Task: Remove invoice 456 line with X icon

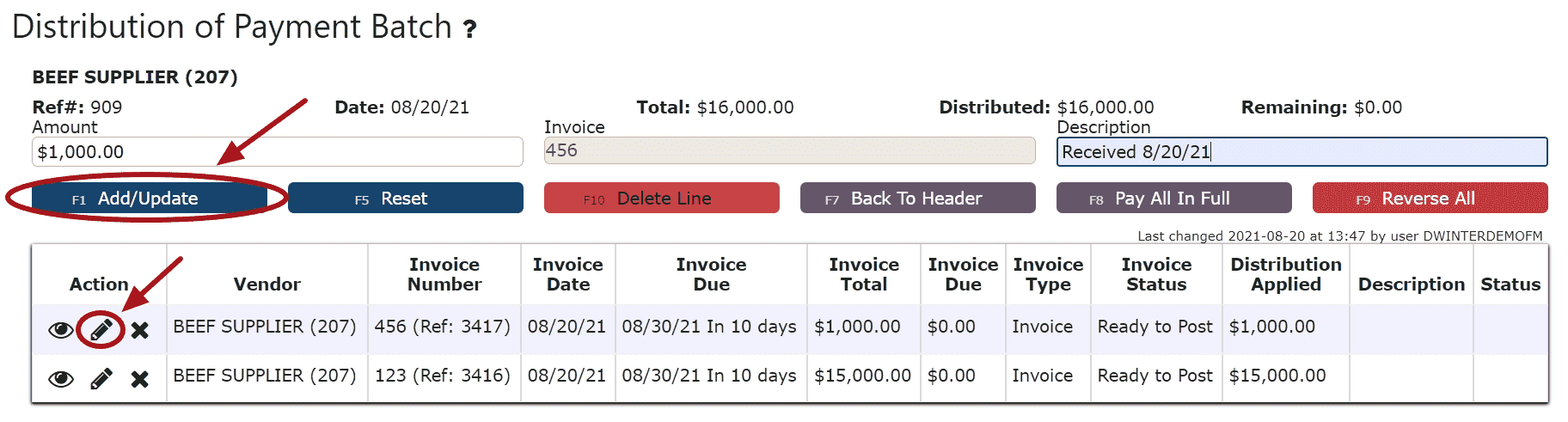Action: pos(140,330)
